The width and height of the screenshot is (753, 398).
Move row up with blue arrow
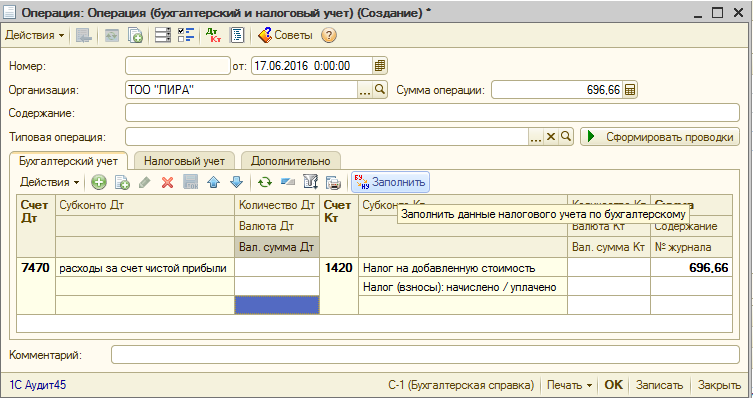[214, 182]
